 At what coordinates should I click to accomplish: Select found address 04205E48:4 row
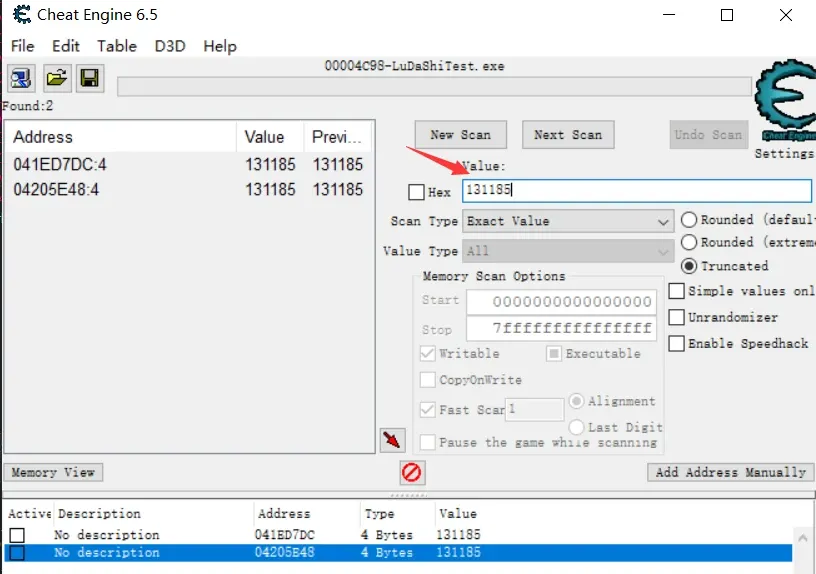click(x=188, y=189)
